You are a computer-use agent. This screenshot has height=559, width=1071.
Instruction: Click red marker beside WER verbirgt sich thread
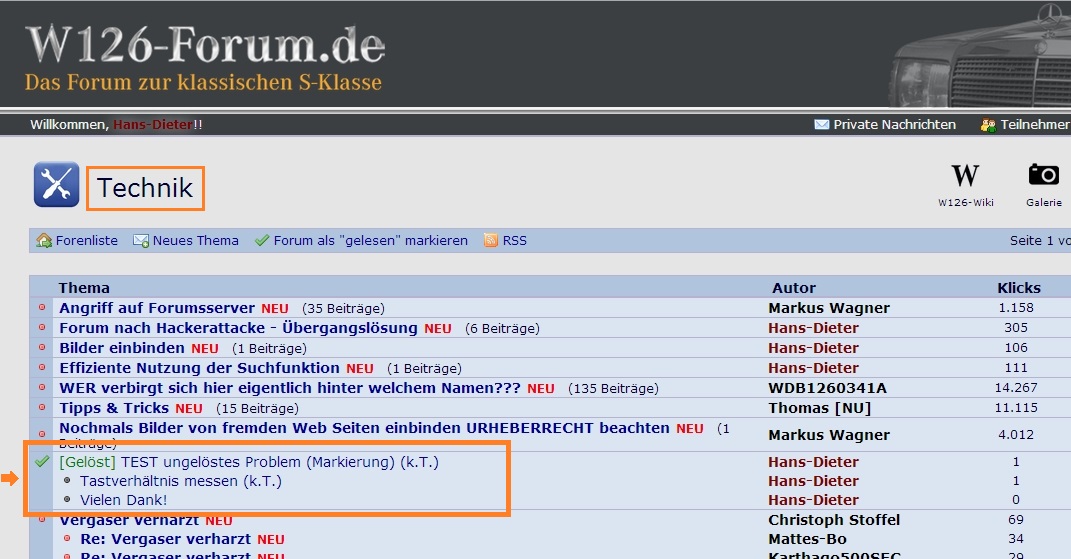tap(42, 387)
